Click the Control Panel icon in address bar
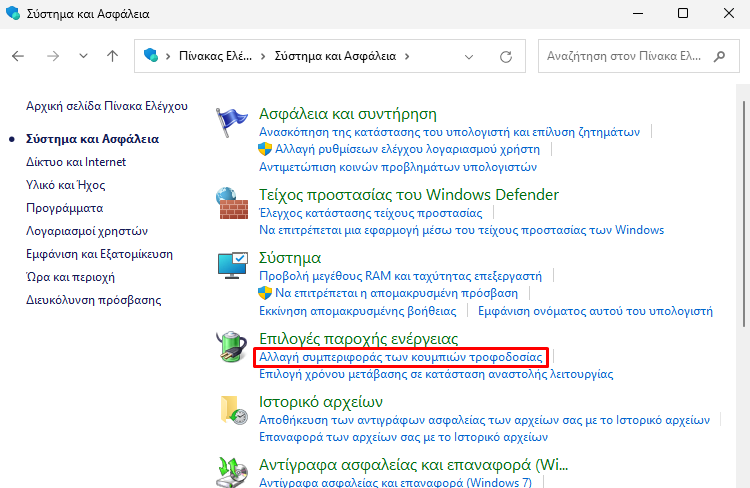The image size is (750, 488). pyautogui.click(x=151, y=55)
